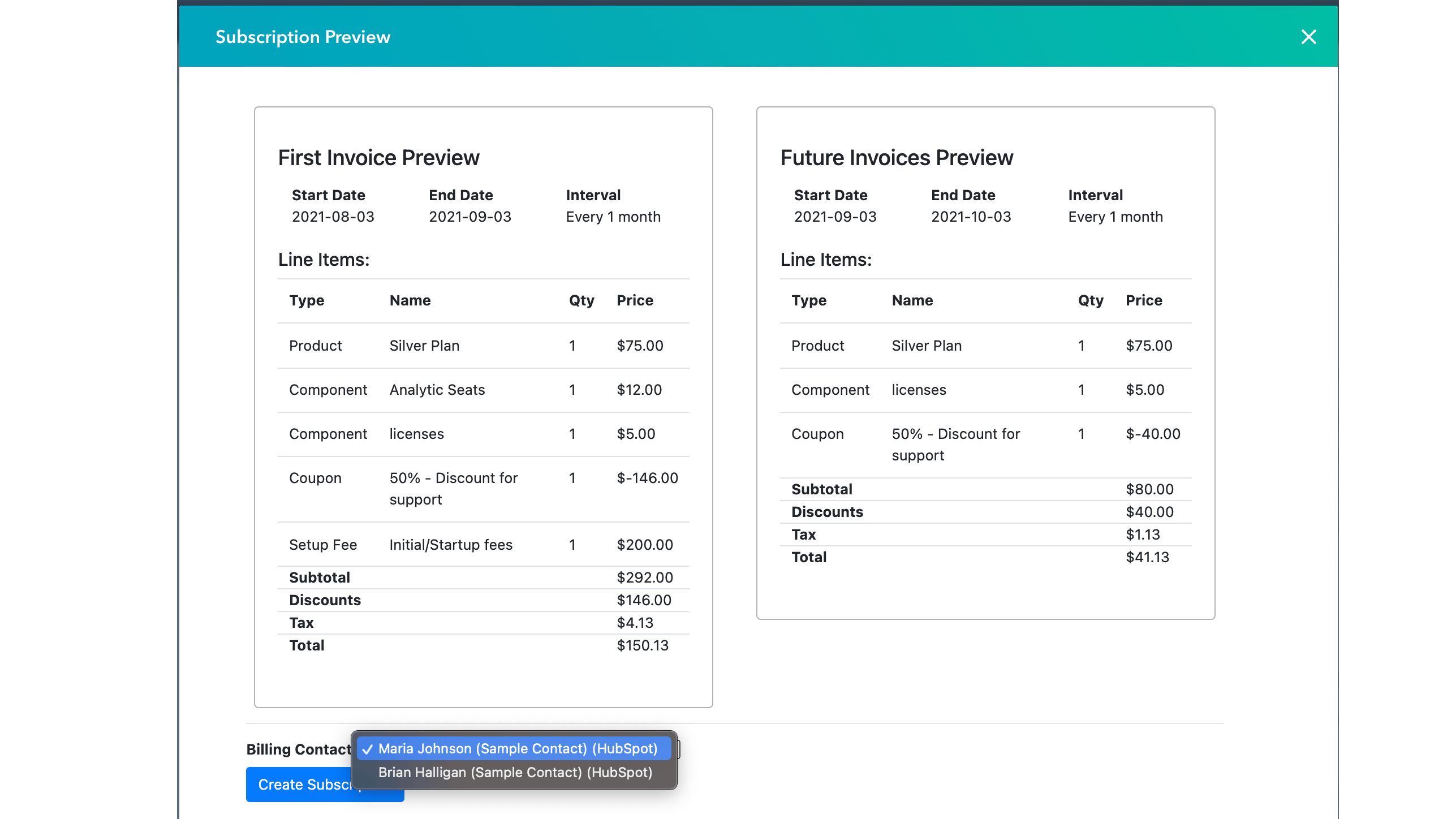Click the future invoices total $41.13
The image size is (1456, 819).
click(1147, 557)
